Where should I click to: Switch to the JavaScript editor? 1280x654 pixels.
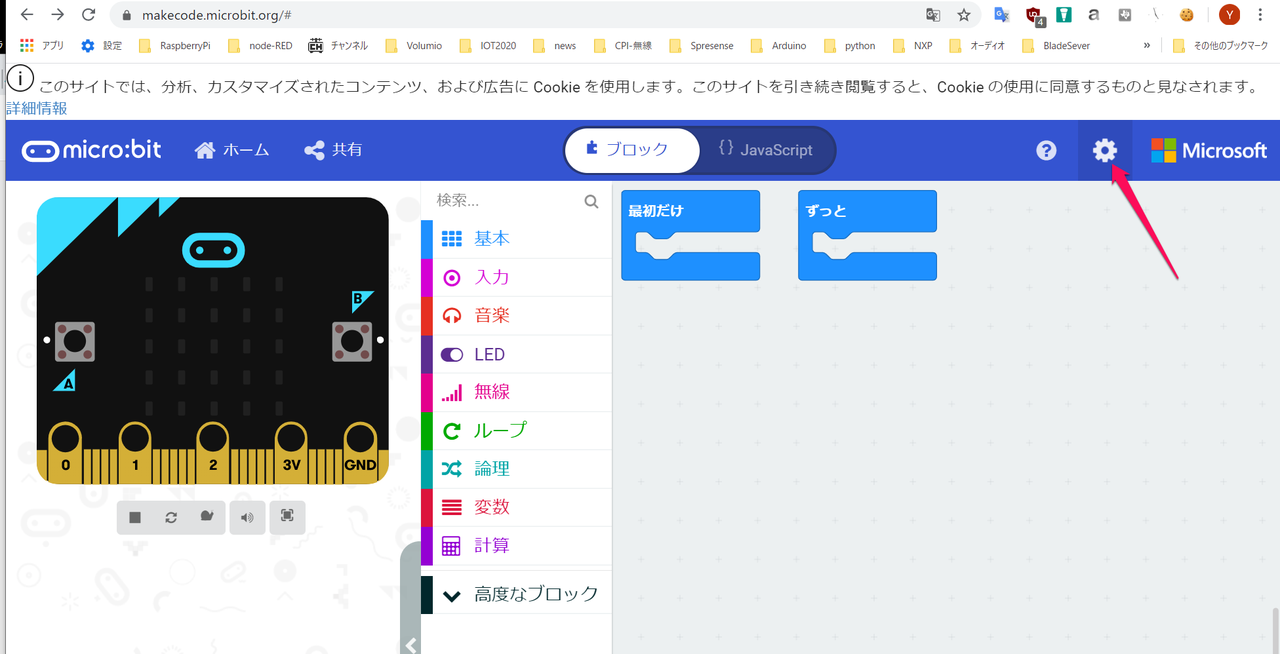tap(766, 150)
